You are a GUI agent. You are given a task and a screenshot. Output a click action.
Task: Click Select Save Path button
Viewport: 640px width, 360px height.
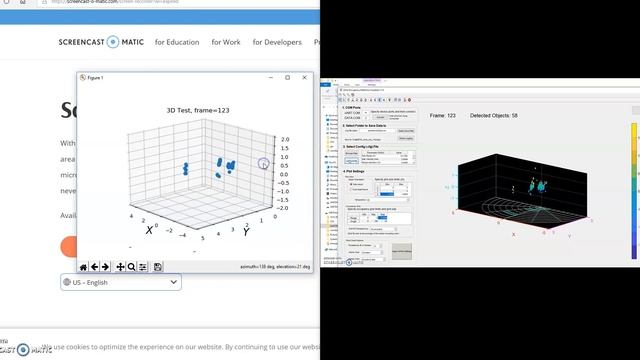point(406,131)
